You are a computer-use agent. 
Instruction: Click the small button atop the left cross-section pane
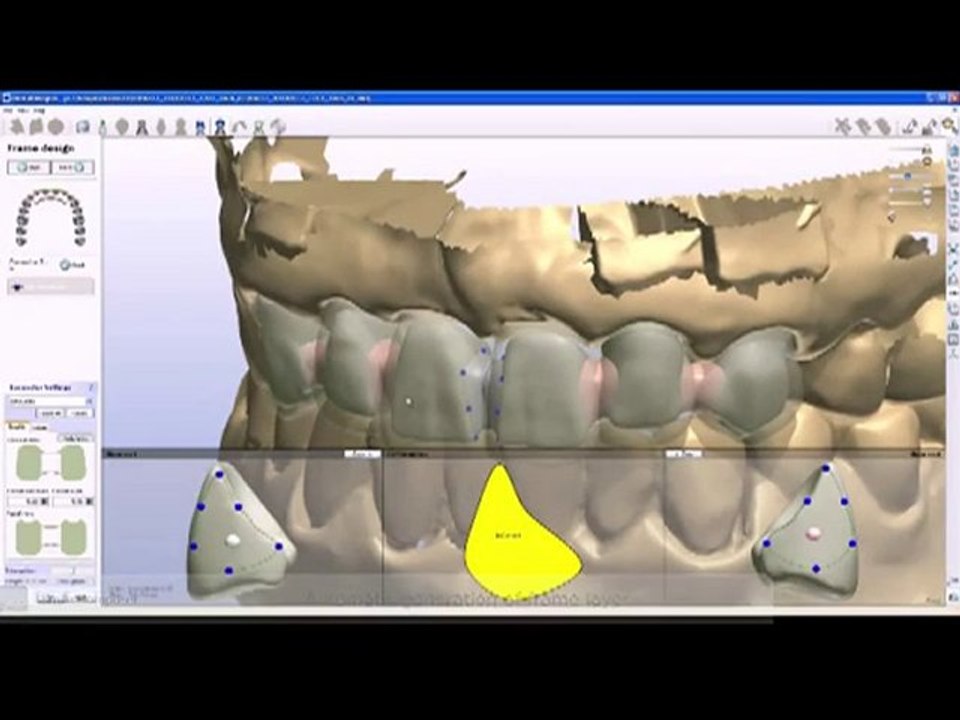tap(362, 454)
